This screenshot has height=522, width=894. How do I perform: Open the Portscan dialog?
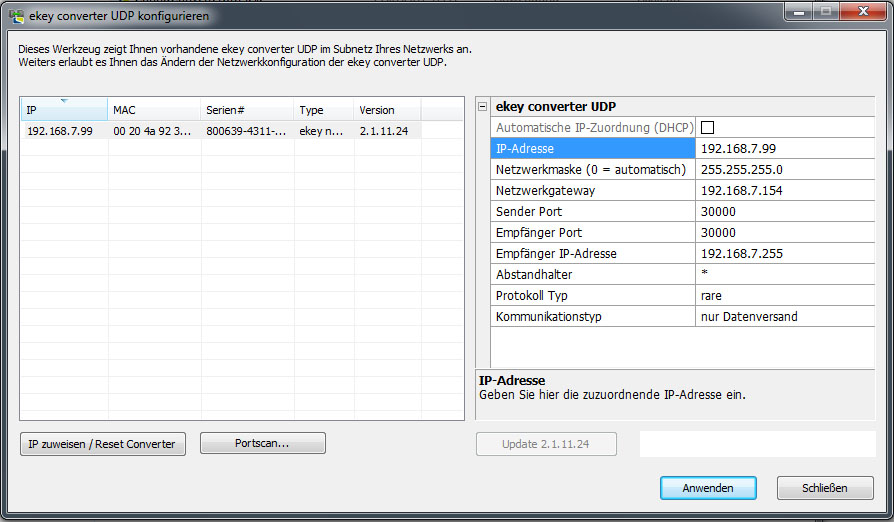point(263,444)
